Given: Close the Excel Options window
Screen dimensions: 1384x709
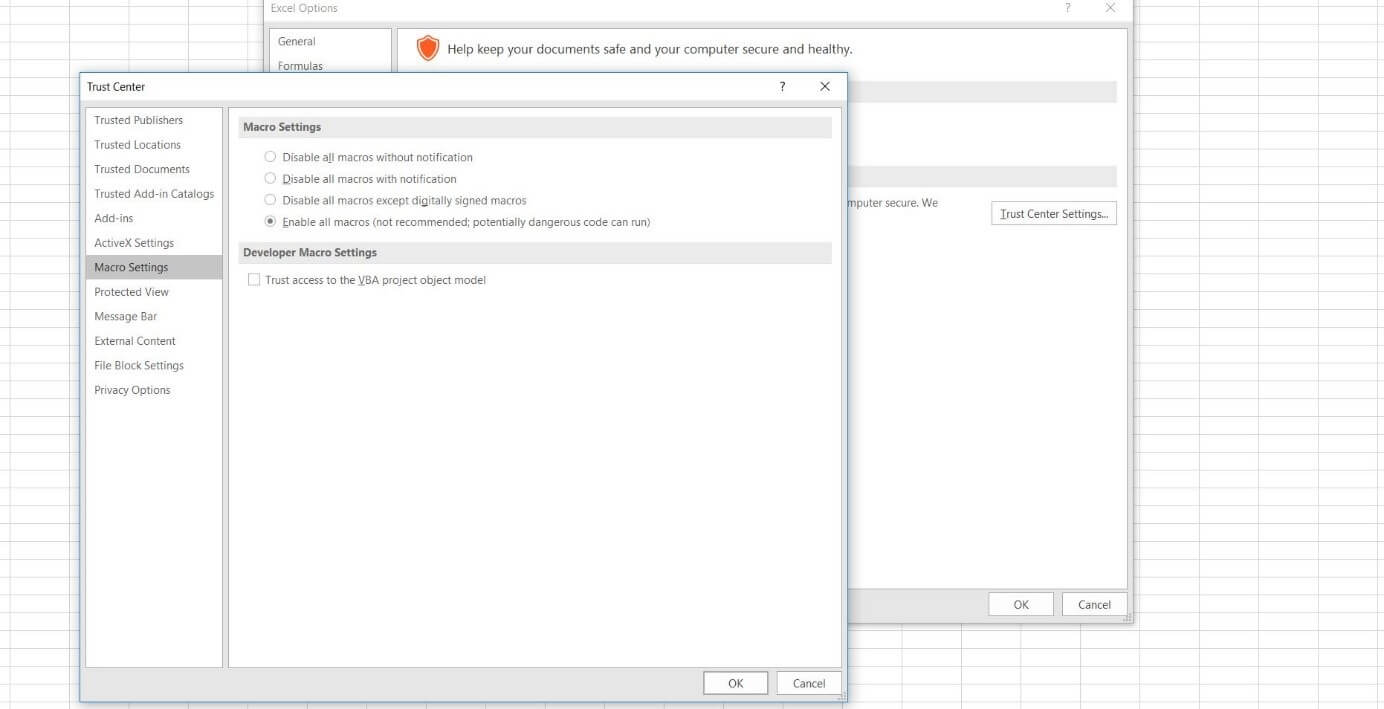Looking at the screenshot, I should tap(1111, 8).
